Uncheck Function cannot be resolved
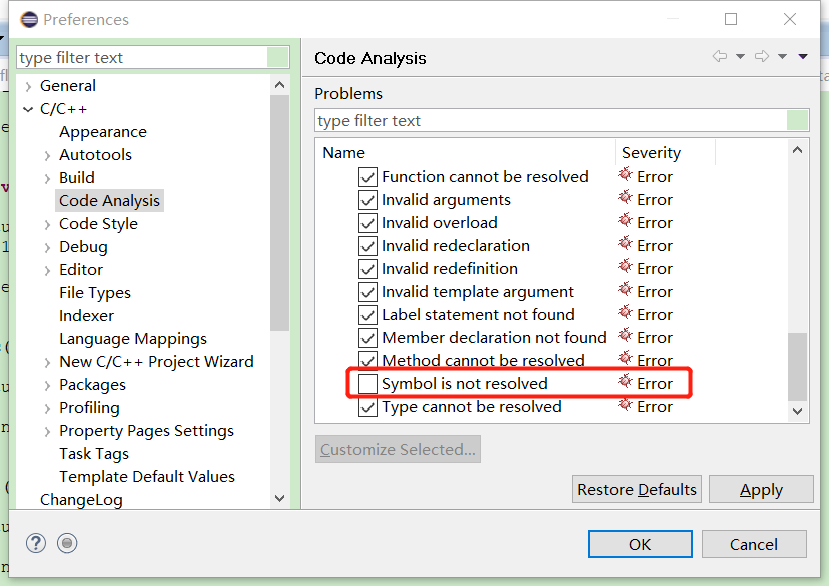This screenshot has width=829, height=586. point(367,176)
